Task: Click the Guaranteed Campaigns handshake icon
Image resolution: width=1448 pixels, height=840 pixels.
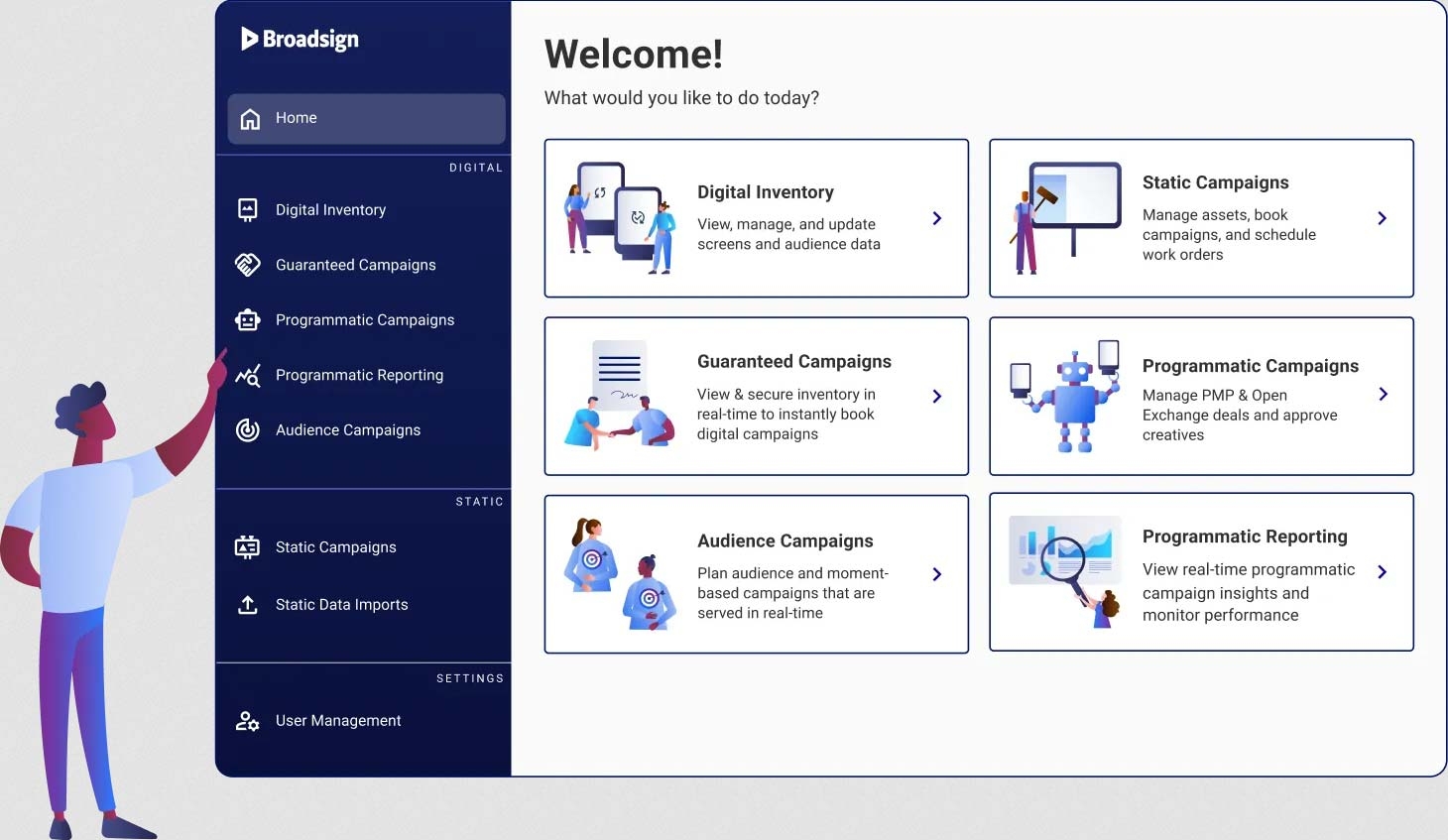Action: tap(248, 265)
